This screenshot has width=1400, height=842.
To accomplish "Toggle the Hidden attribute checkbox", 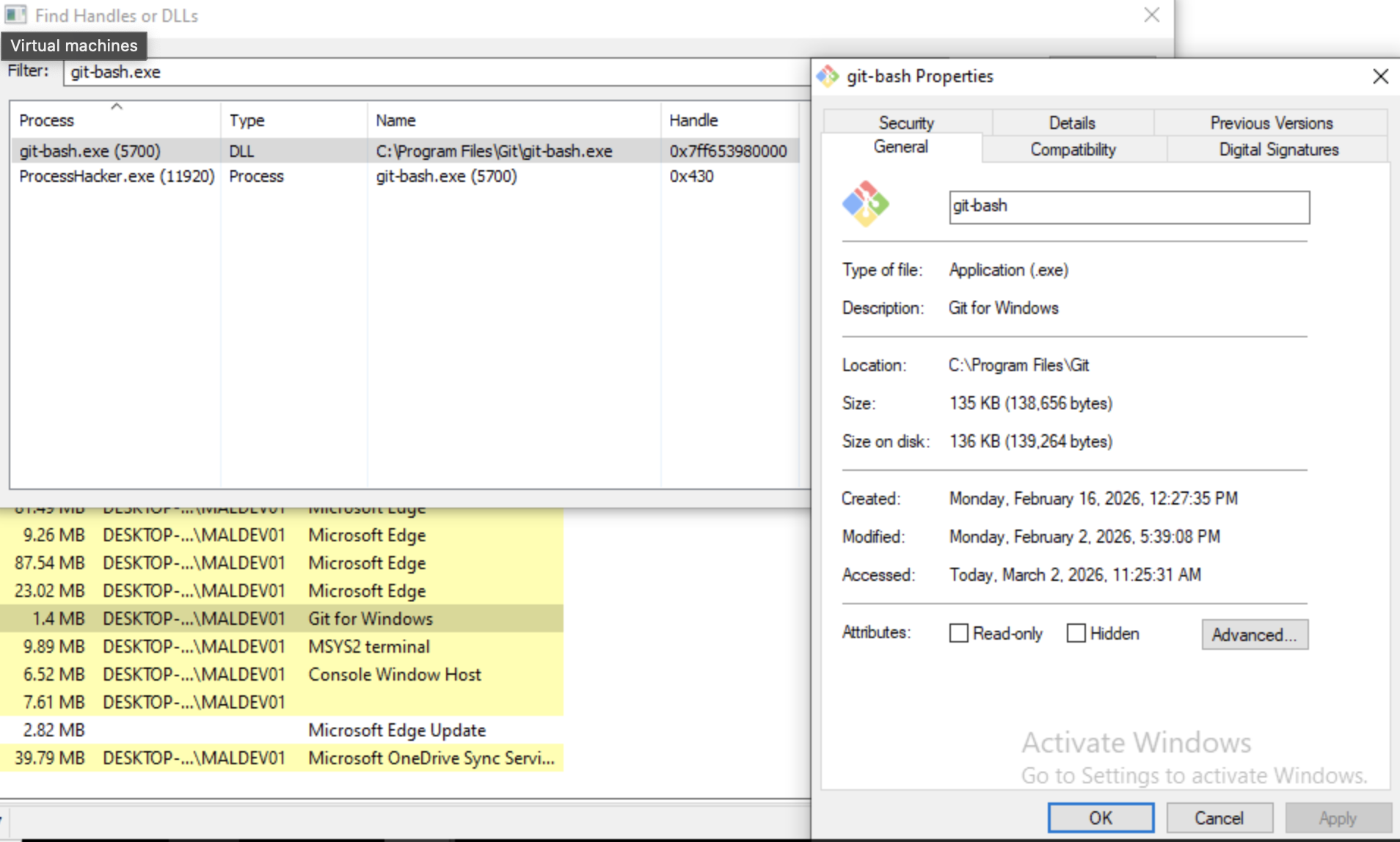I will point(1076,633).
